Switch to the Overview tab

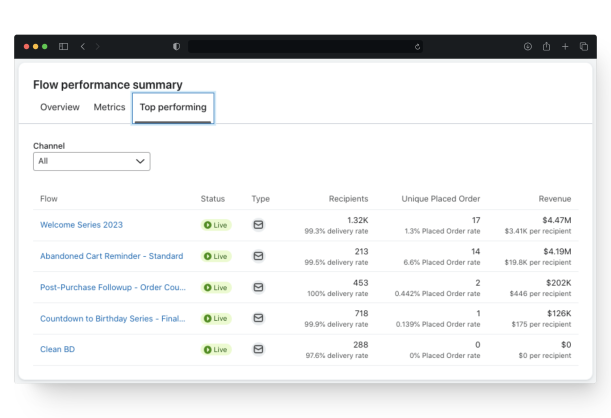tap(60, 107)
